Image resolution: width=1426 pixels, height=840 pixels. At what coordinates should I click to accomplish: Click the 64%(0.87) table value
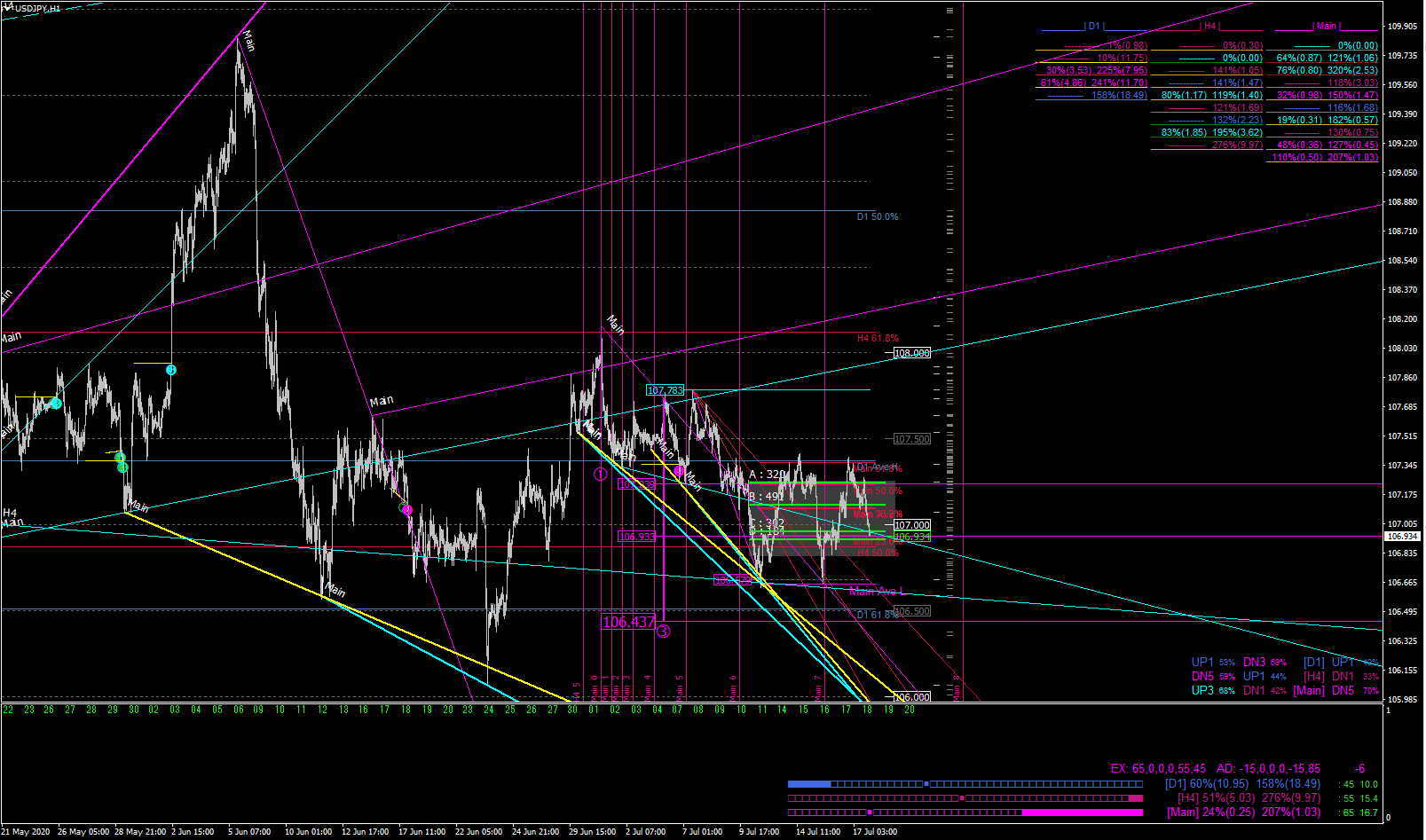tap(1299, 59)
